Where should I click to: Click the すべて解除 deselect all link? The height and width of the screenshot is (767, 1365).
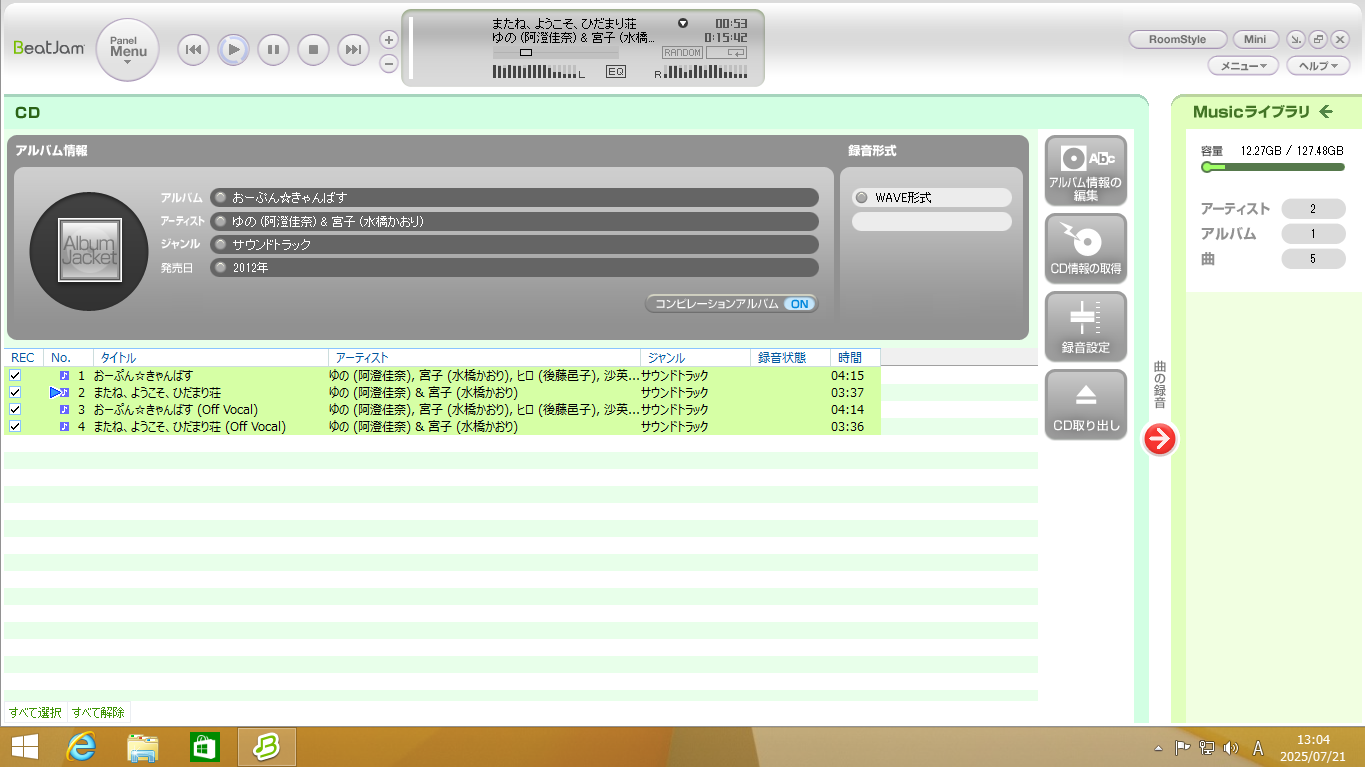tap(98, 713)
